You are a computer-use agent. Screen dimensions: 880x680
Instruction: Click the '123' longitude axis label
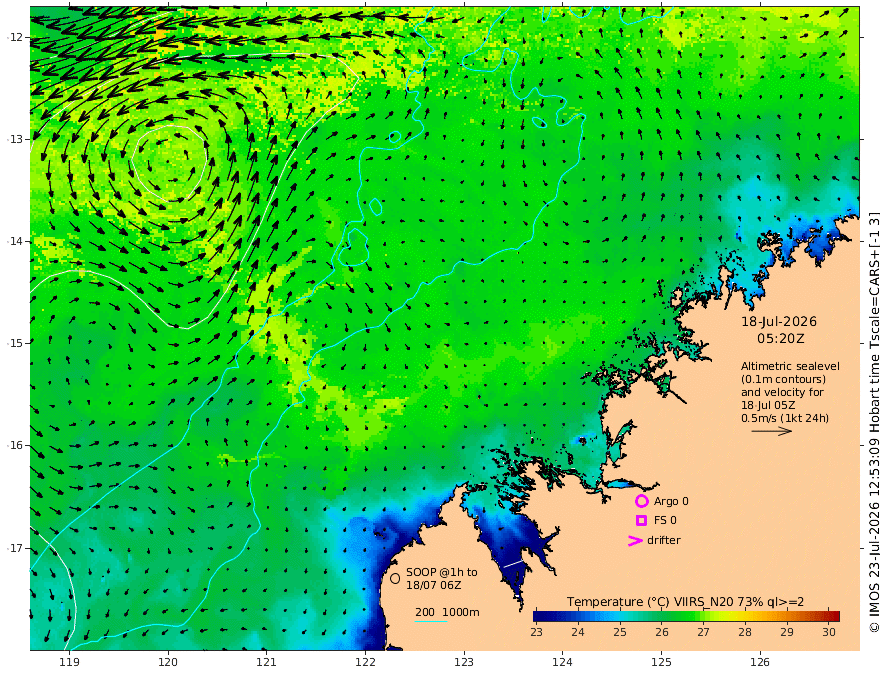click(464, 662)
